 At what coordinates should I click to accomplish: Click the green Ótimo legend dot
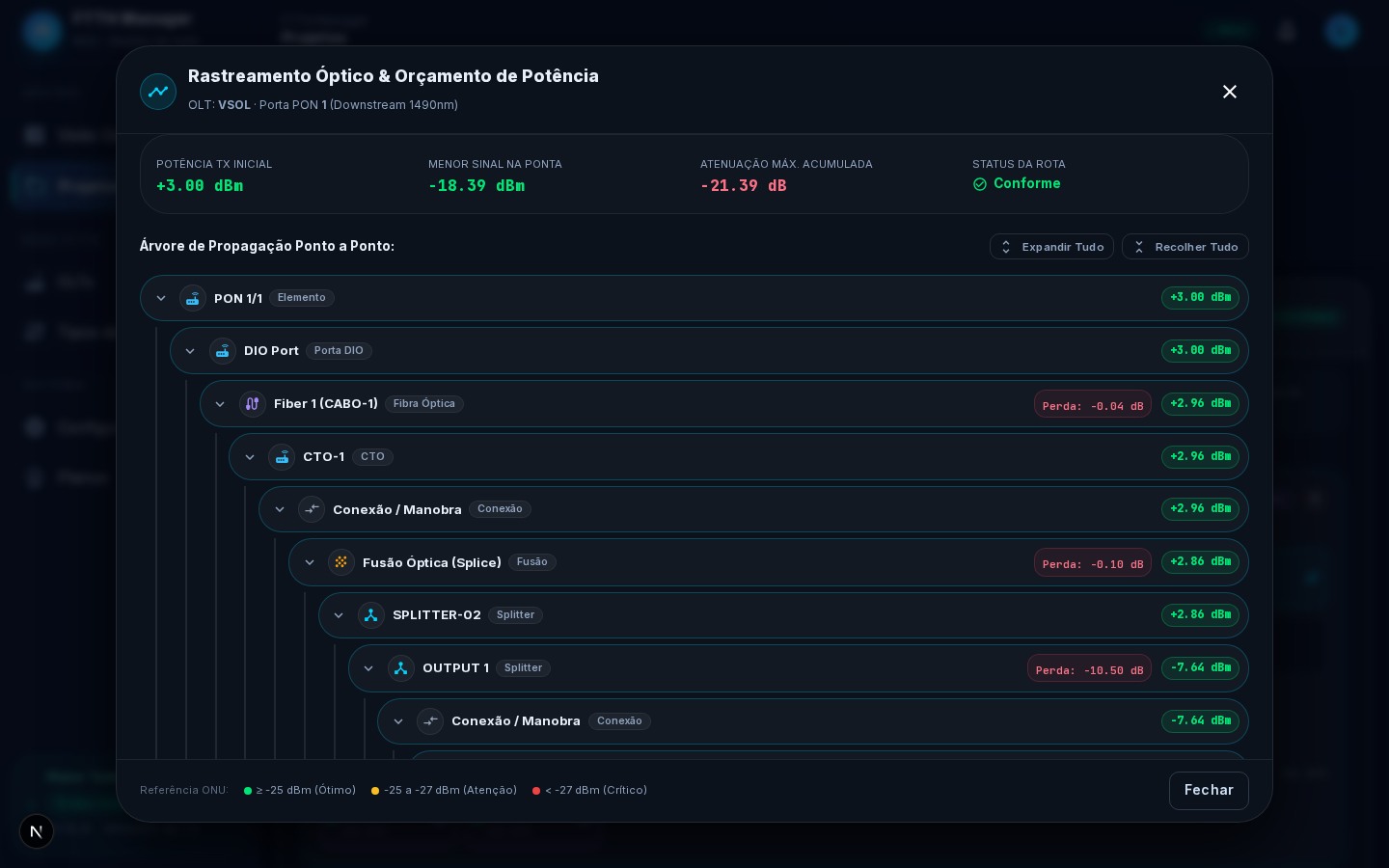tap(248, 791)
